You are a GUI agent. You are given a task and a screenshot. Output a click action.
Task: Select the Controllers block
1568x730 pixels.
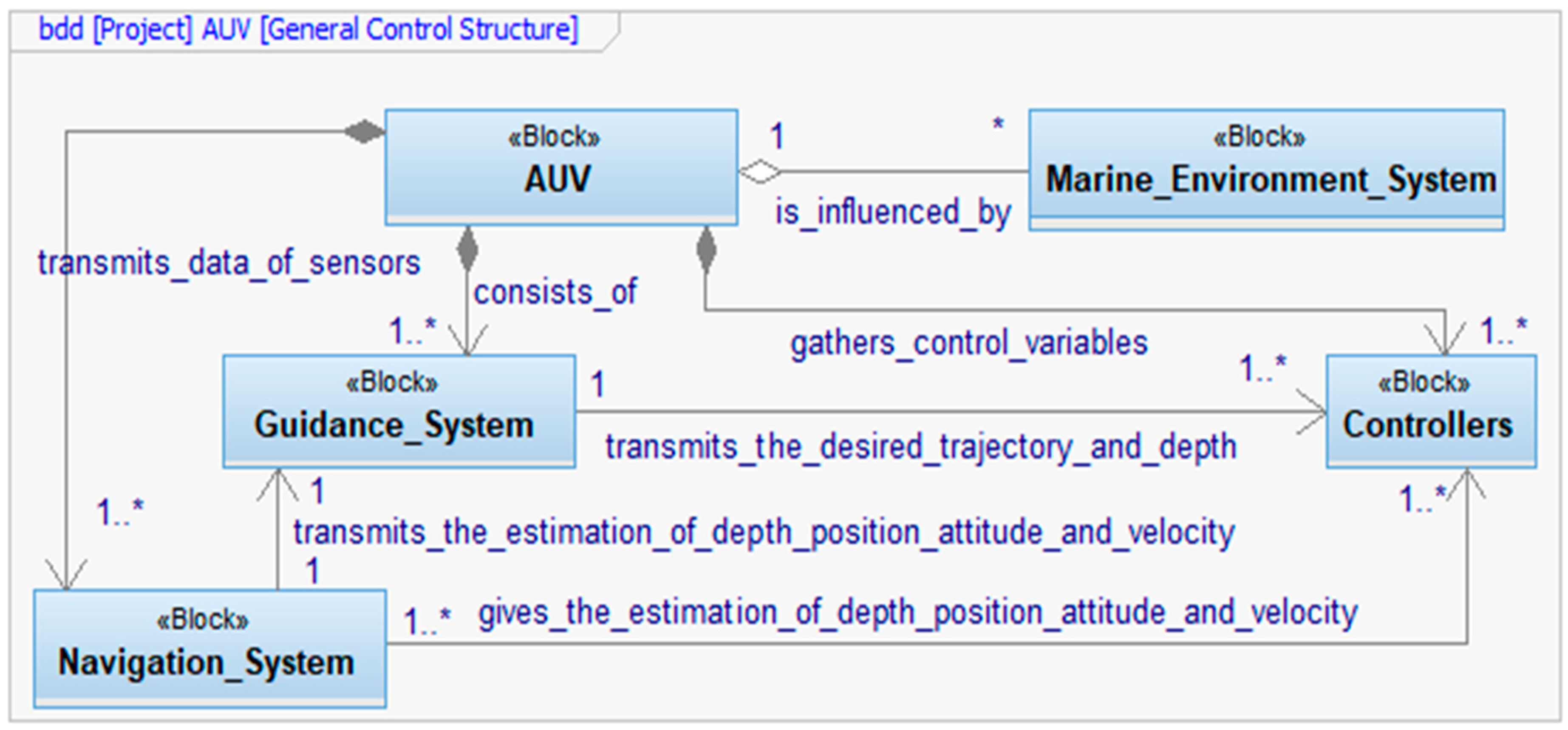pos(1430,412)
